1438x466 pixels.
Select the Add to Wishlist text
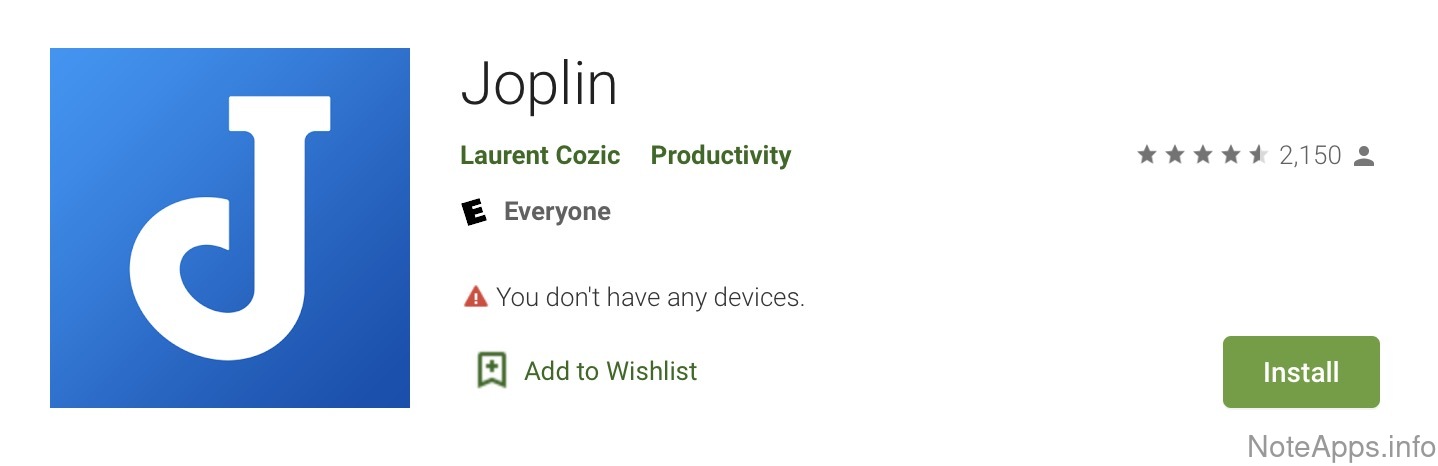610,371
